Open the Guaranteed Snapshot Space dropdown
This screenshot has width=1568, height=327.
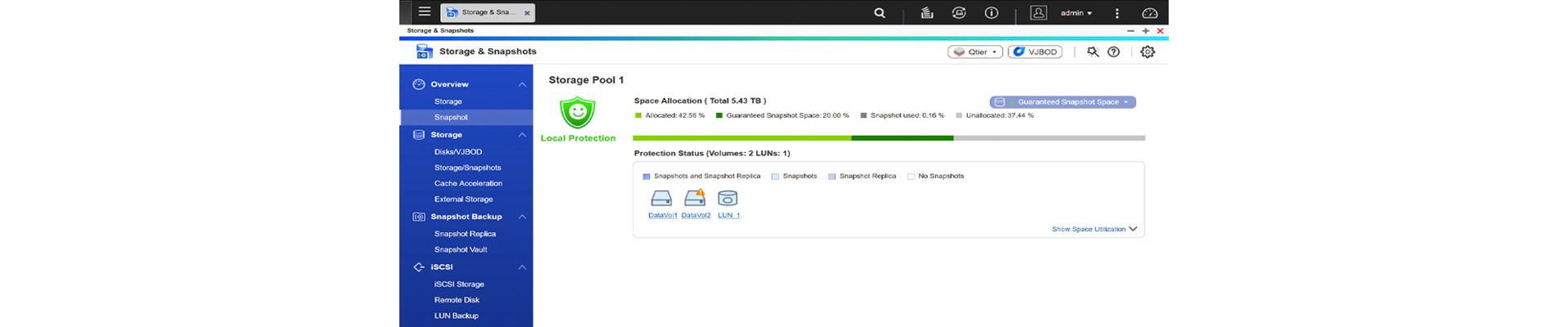point(1062,102)
